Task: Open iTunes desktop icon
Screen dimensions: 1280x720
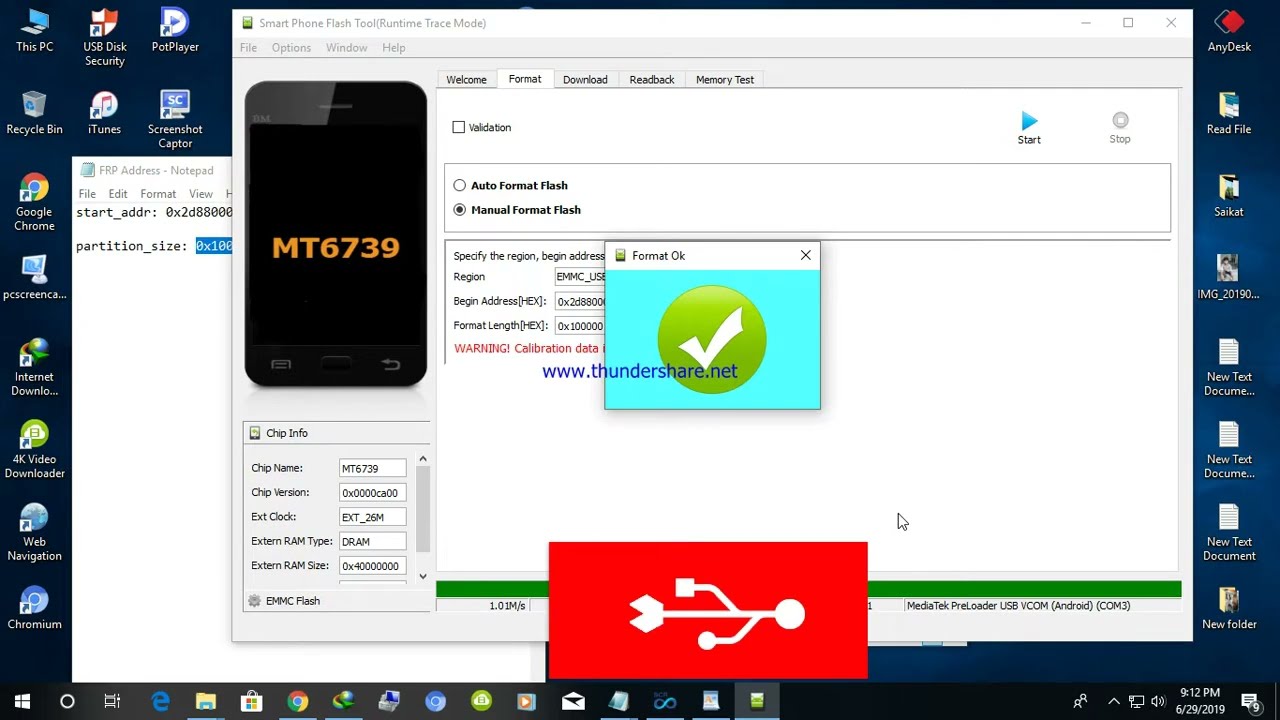Action: [x=104, y=112]
